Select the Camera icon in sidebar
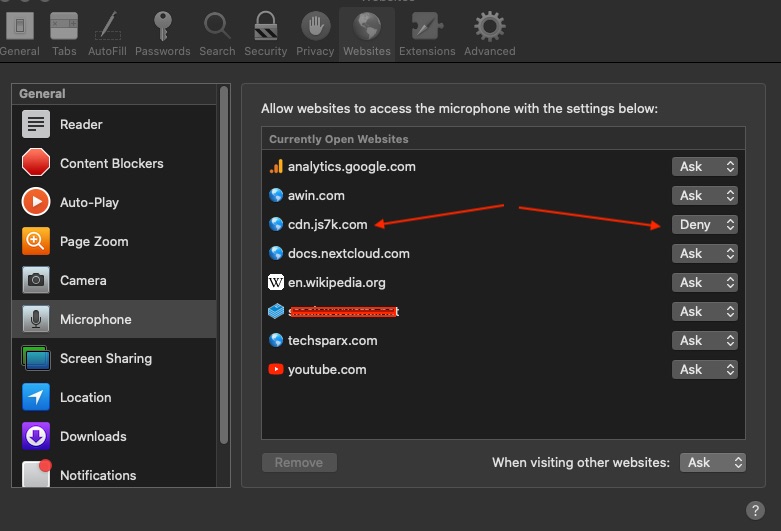The image size is (781, 531). pyautogui.click(x=36, y=280)
